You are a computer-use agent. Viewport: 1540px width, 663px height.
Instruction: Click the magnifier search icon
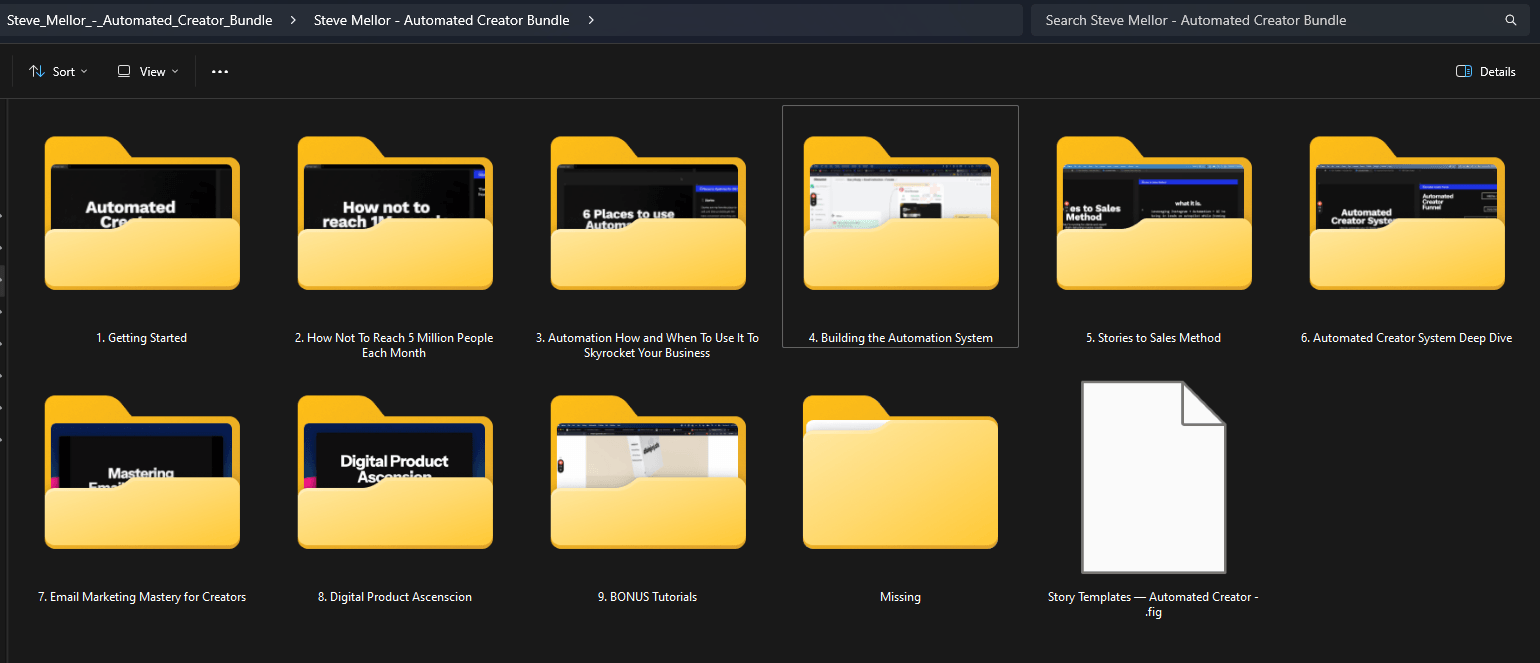coord(1511,20)
